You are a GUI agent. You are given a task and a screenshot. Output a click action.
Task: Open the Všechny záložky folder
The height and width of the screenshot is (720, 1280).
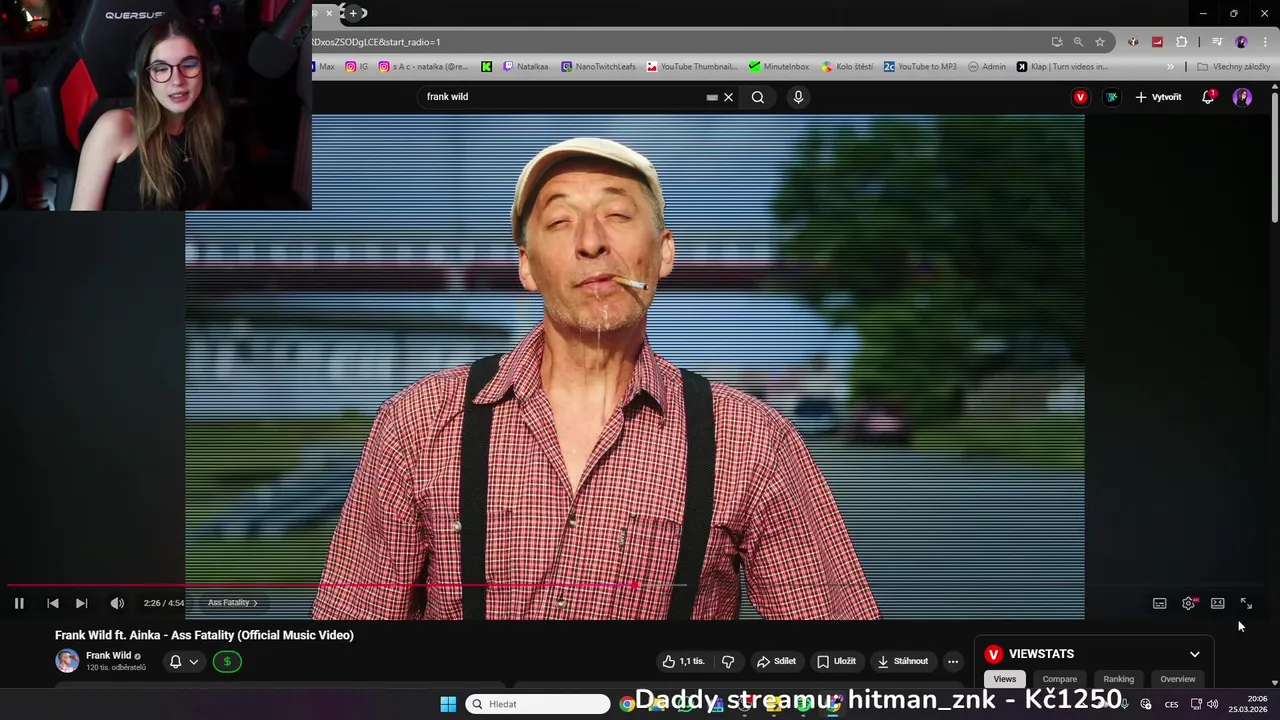pyautogui.click(x=1233, y=67)
